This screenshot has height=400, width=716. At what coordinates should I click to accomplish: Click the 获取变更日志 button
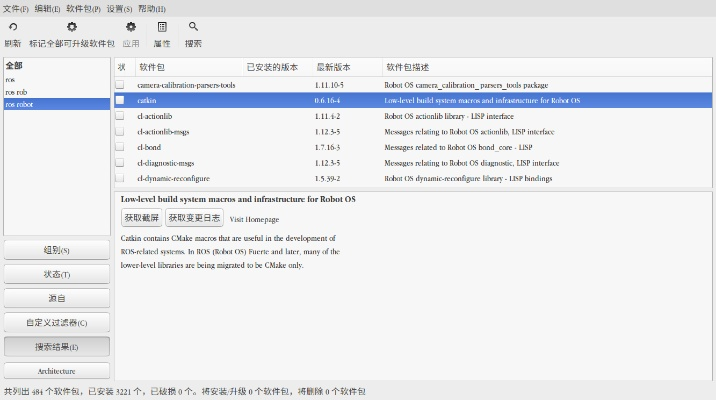click(x=194, y=217)
